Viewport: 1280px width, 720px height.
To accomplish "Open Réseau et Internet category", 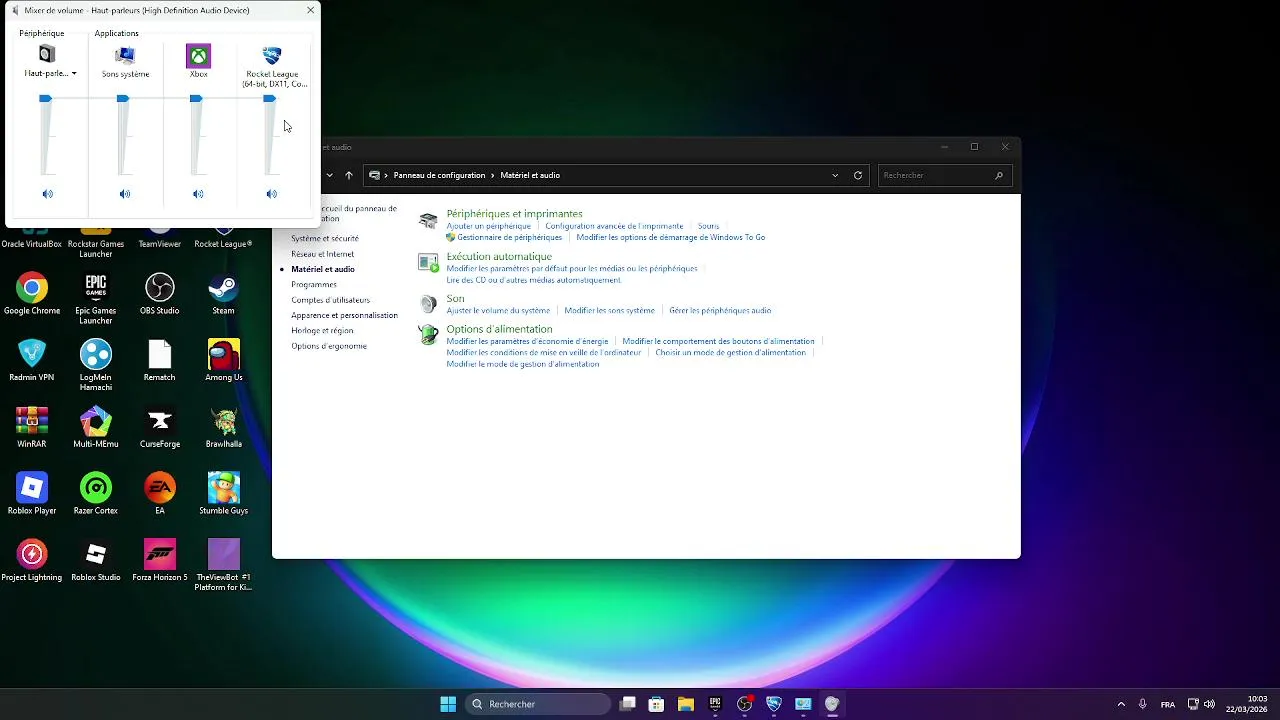I will coord(322,254).
